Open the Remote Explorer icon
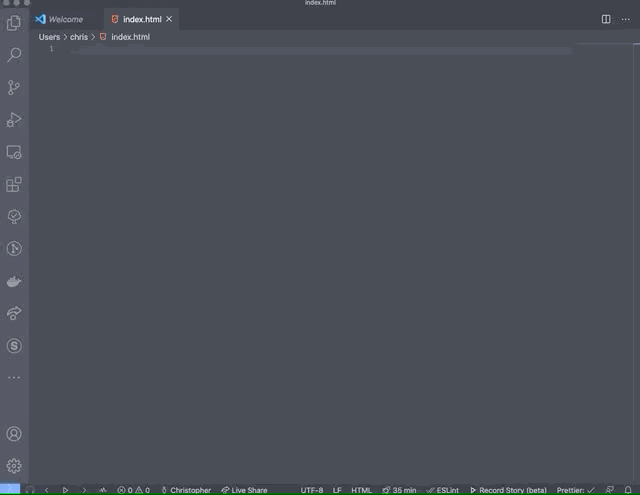640x495 pixels. coord(14,152)
